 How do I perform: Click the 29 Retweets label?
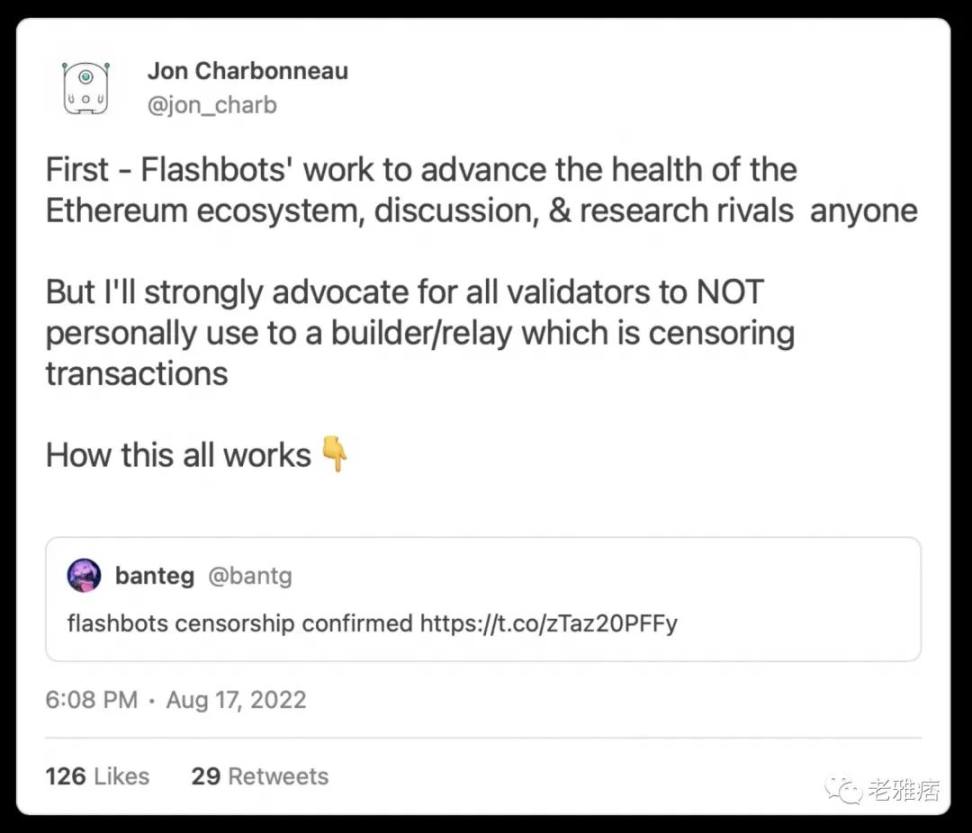pyautogui.click(x=260, y=776)
